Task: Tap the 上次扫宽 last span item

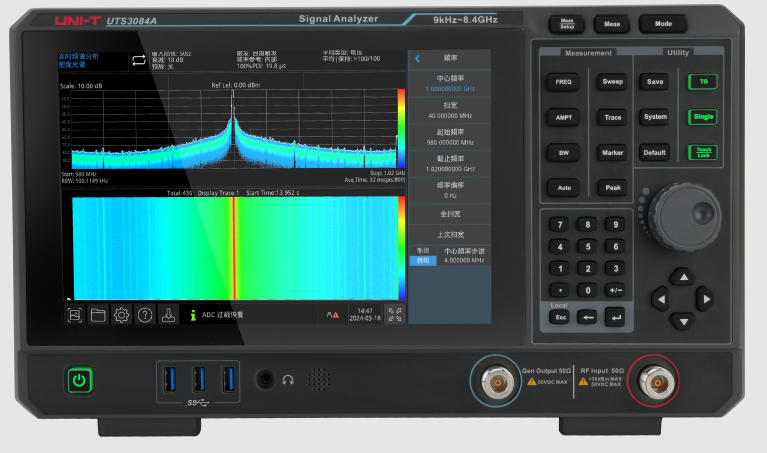Action: (x=450, y=234)
